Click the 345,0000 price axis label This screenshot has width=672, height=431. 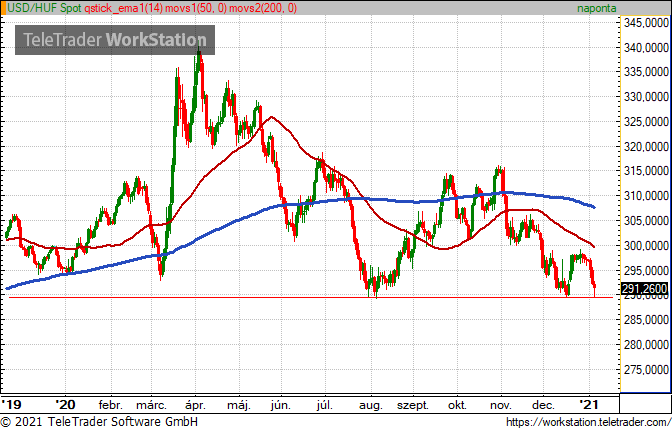pos(646,23)
